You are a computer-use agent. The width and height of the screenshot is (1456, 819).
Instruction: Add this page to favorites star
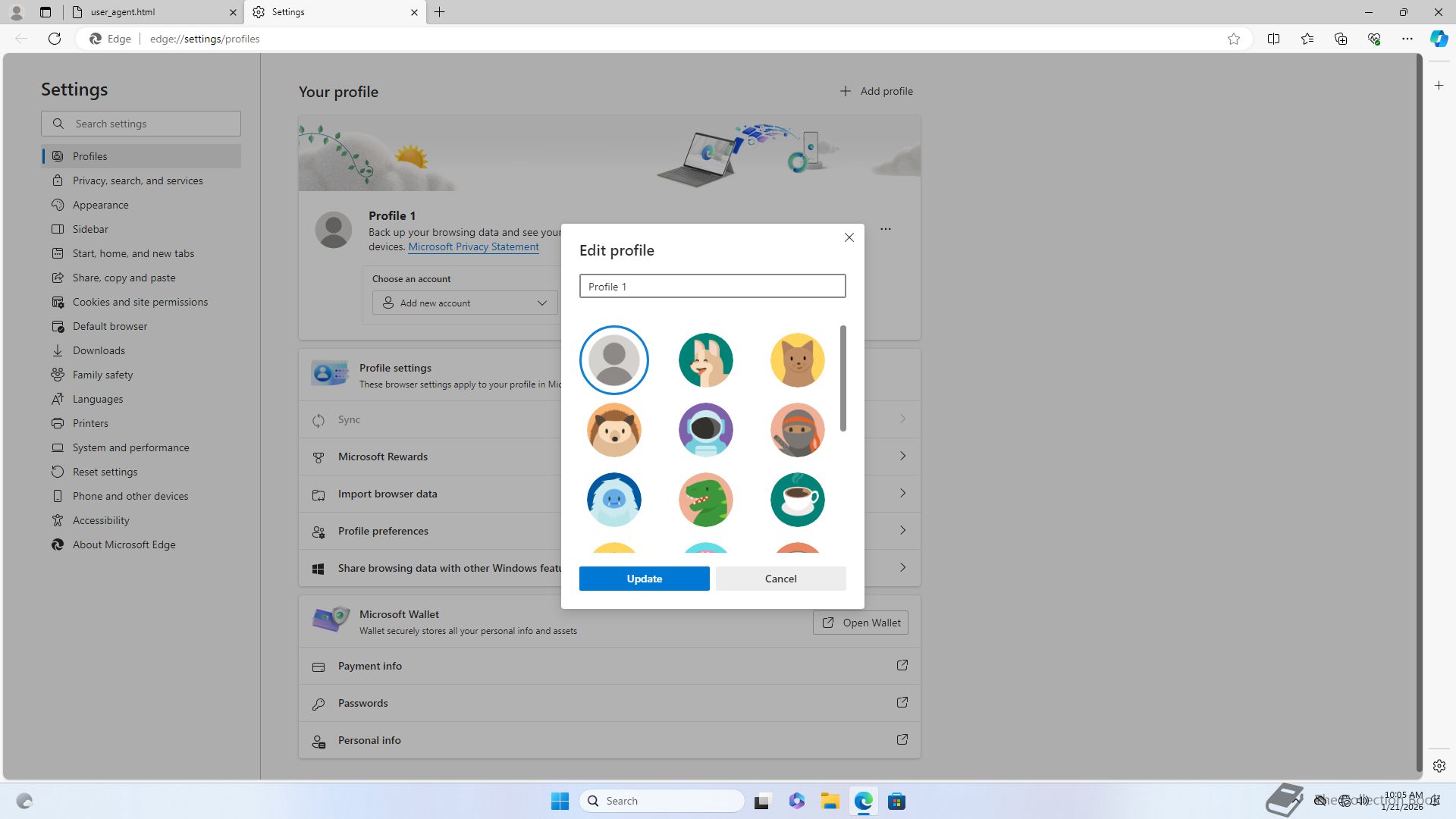[1234, 39]
